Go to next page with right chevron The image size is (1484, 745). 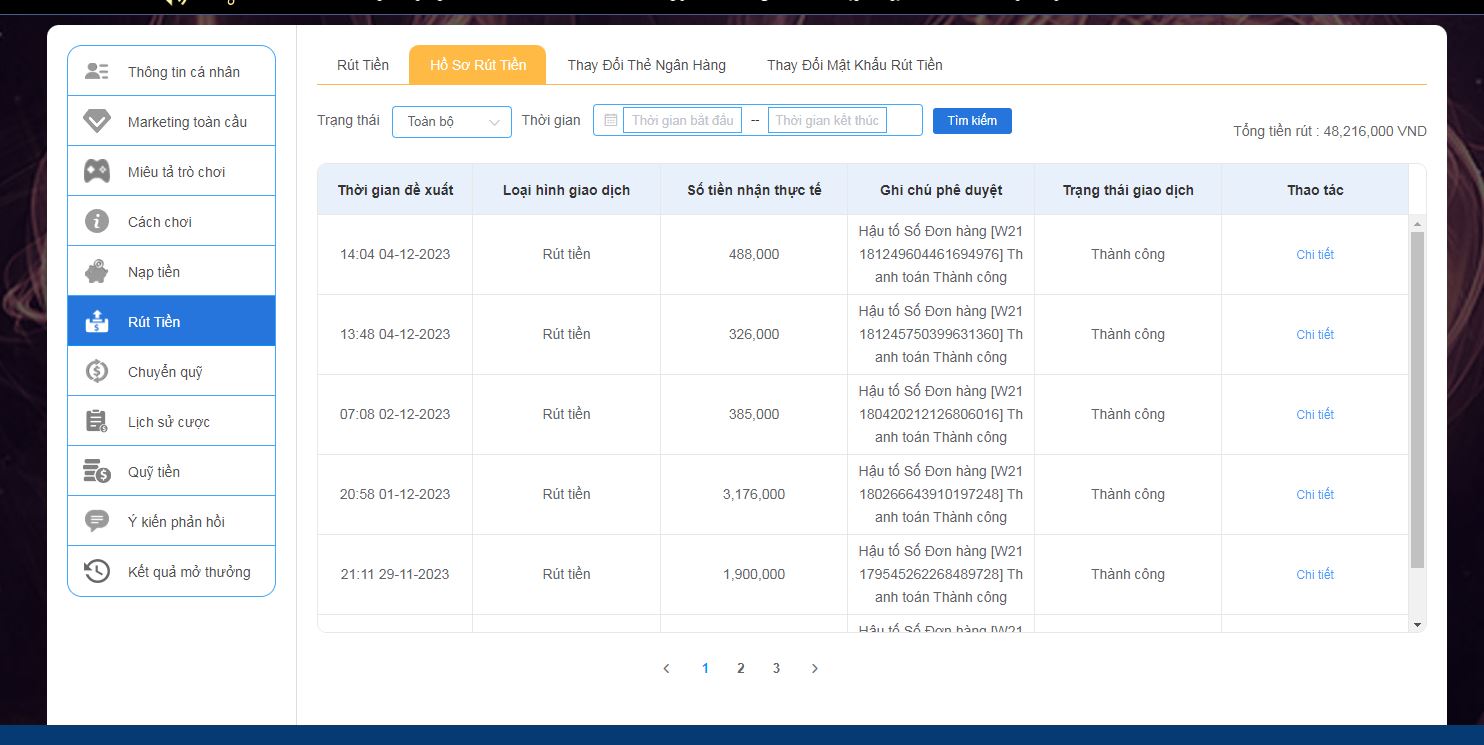click(814, 668)
